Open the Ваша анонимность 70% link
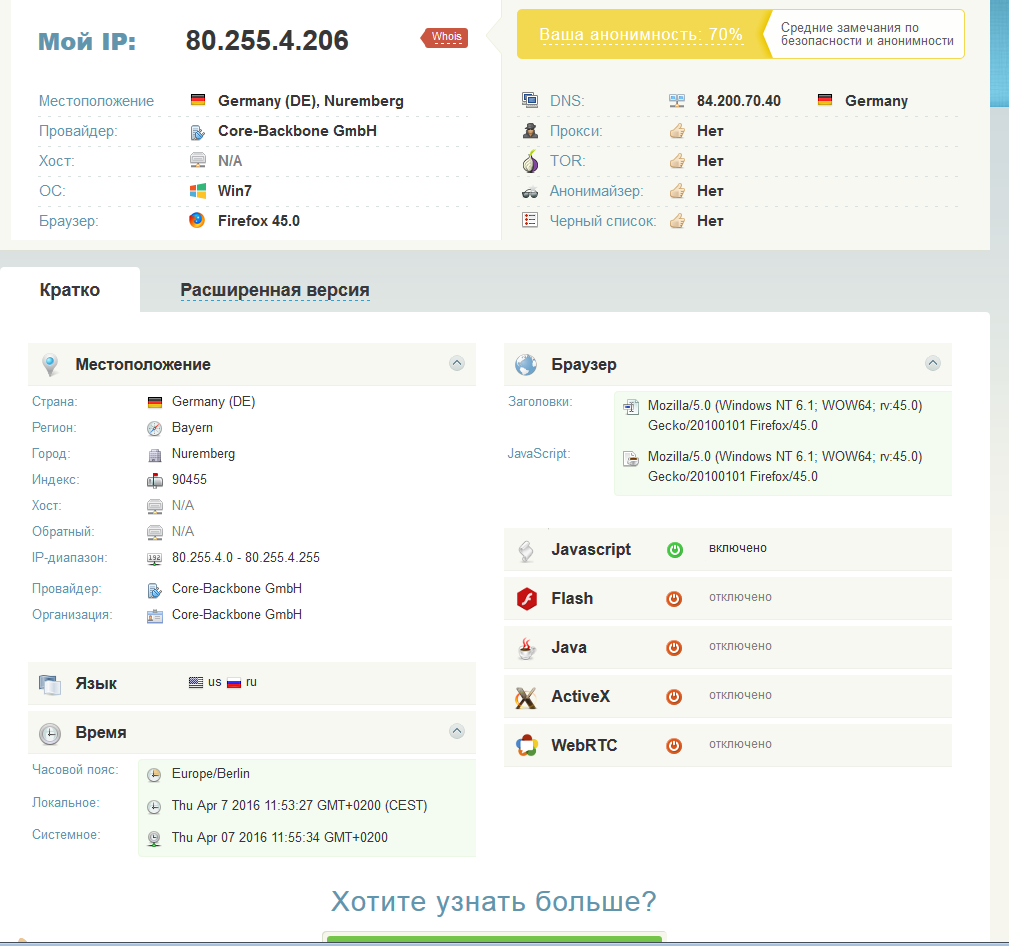This screenshot has height=946, width=1009. point(640,35)
